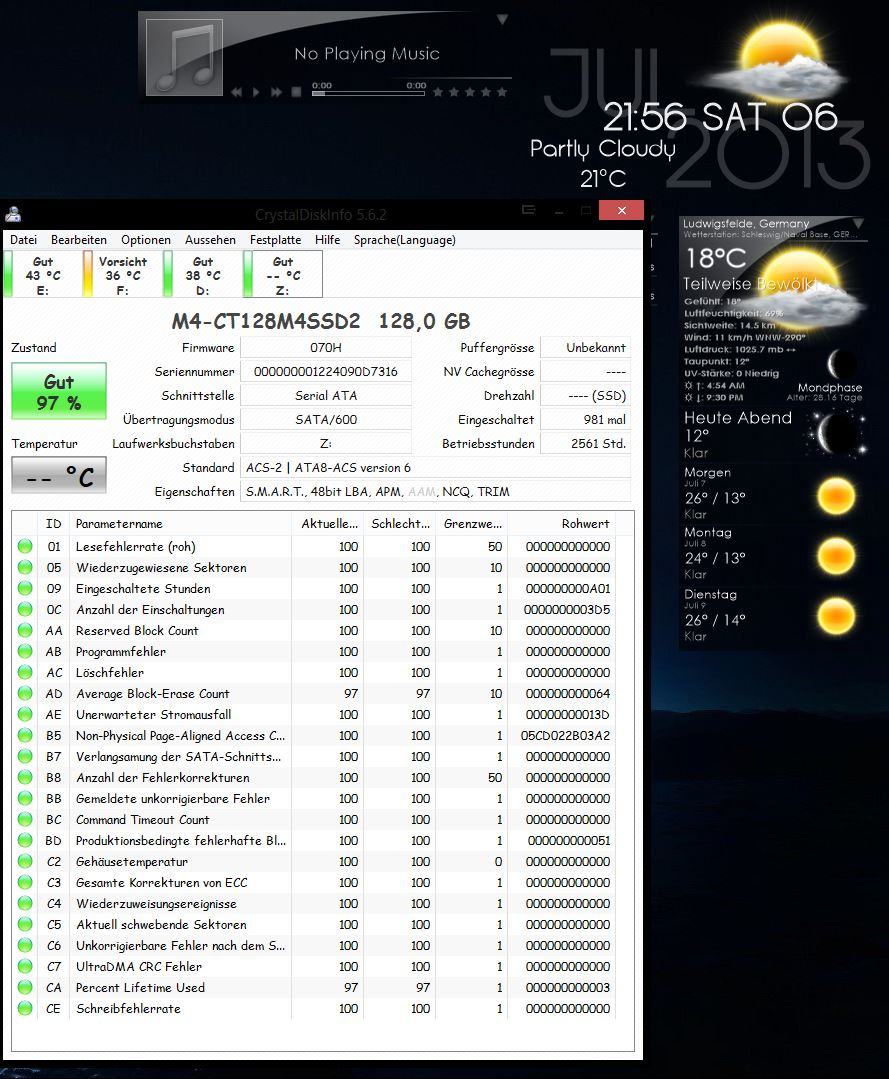Screen dimensions: 889x1079
Task: Click the Heute Abend moon icon
Action: click(x=837, y=434)
